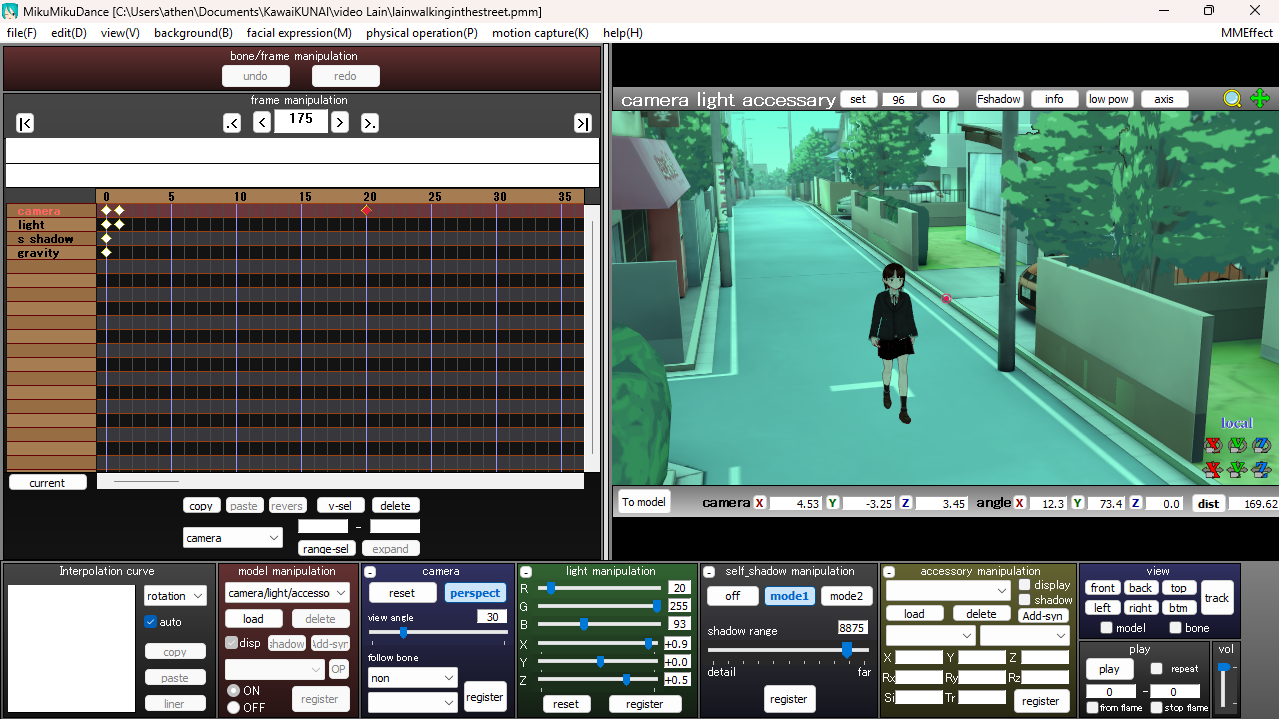Collapse the self_shadow manipulation panel
1279x719 pixels.
(x=709, y=572)
